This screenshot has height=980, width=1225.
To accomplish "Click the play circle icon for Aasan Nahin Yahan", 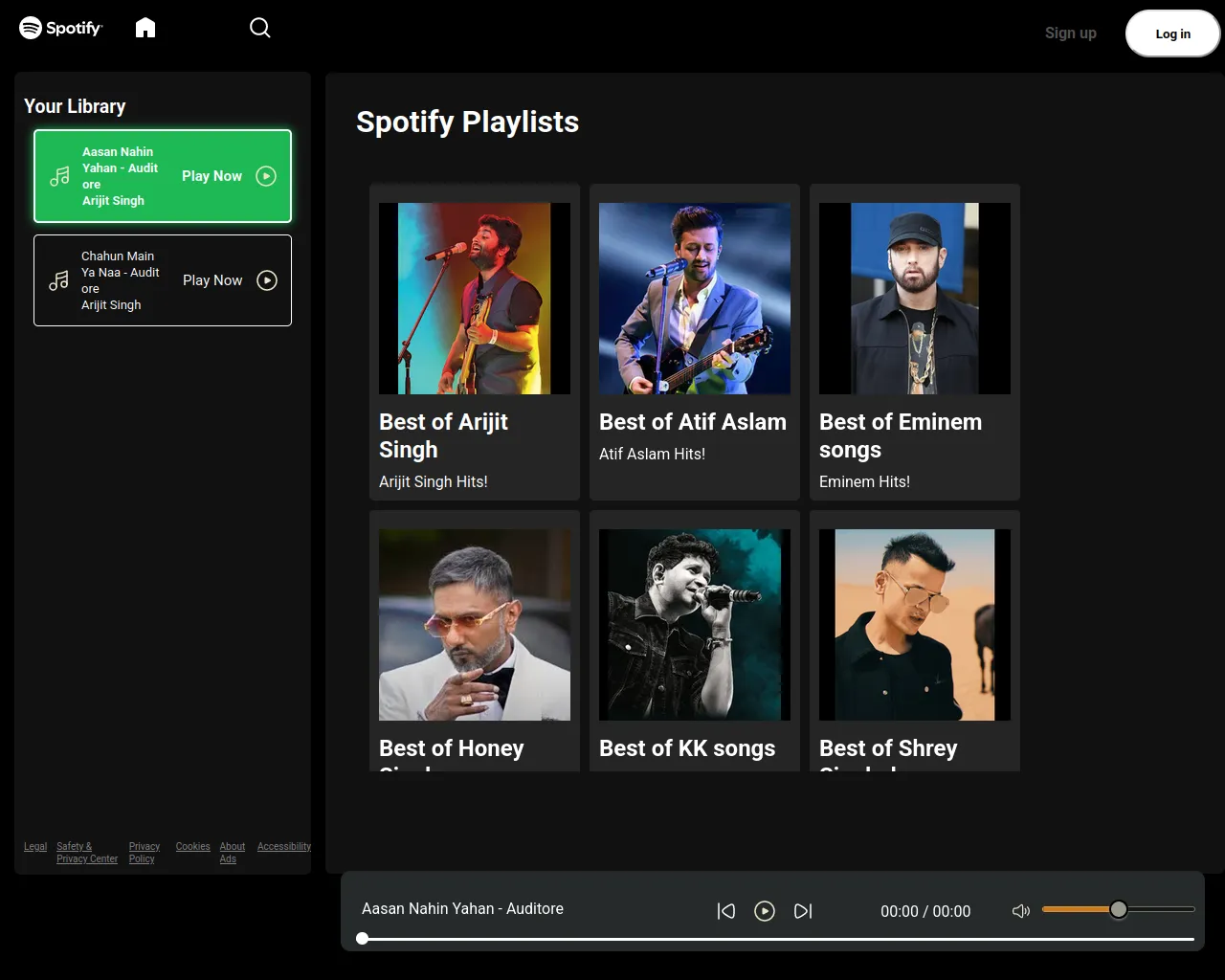I will click(x=266, y=176).
